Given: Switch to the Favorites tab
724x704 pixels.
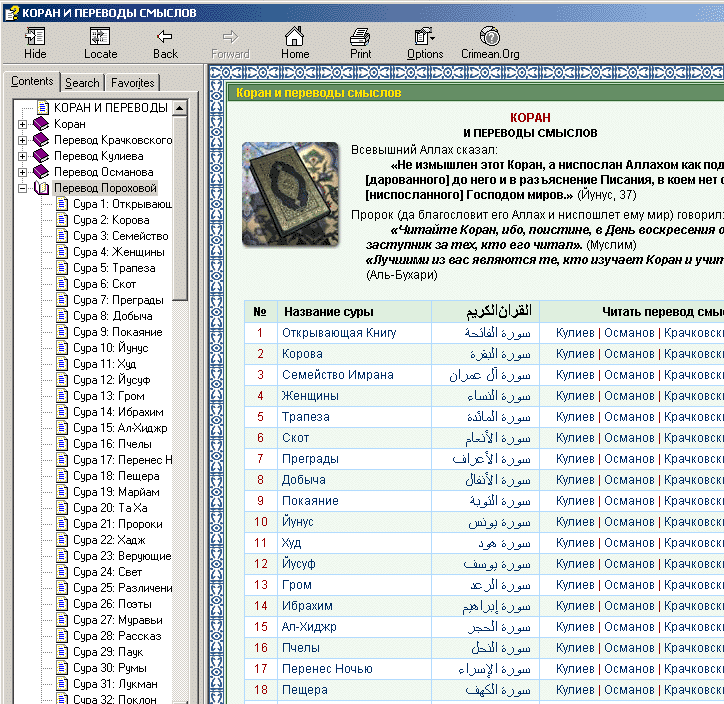Looking at the screenshot, I should pyautogui.click(x=132, y=83).
